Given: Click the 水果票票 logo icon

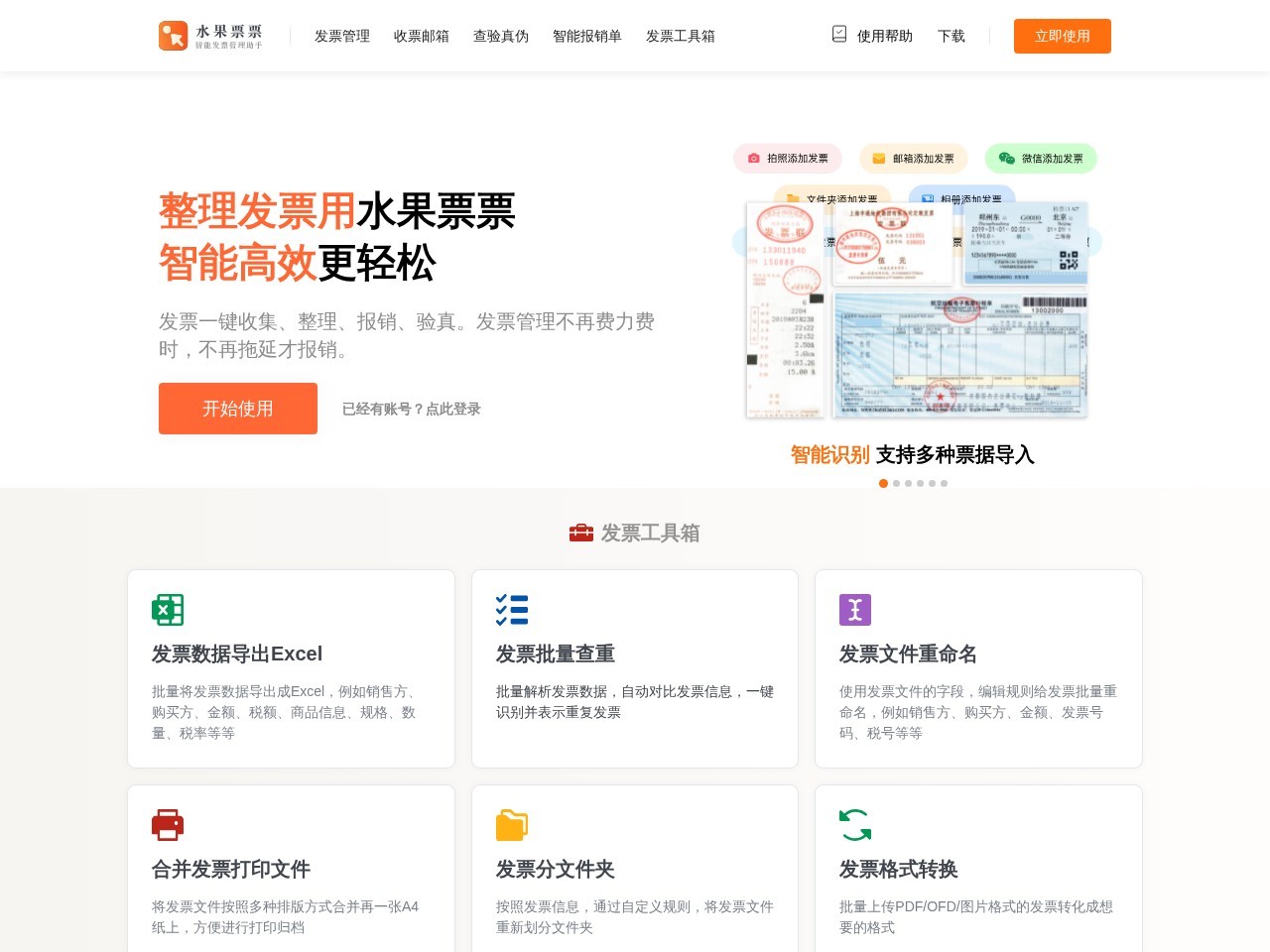Looking at the screenshot, I should tap(174, 36).
